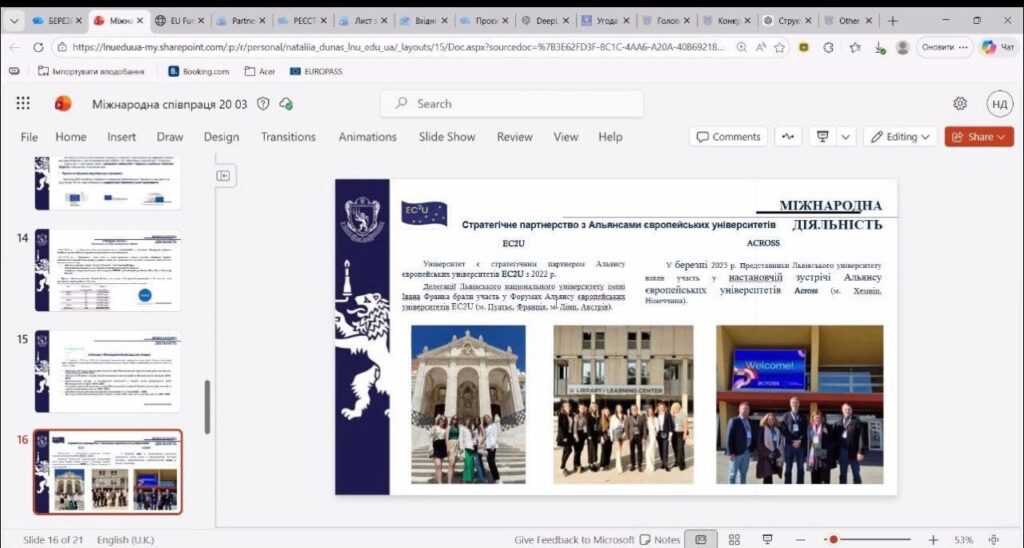Select slide 14 thumbnail
Screen dimensions: 1024x548
[x=108, y=270]
